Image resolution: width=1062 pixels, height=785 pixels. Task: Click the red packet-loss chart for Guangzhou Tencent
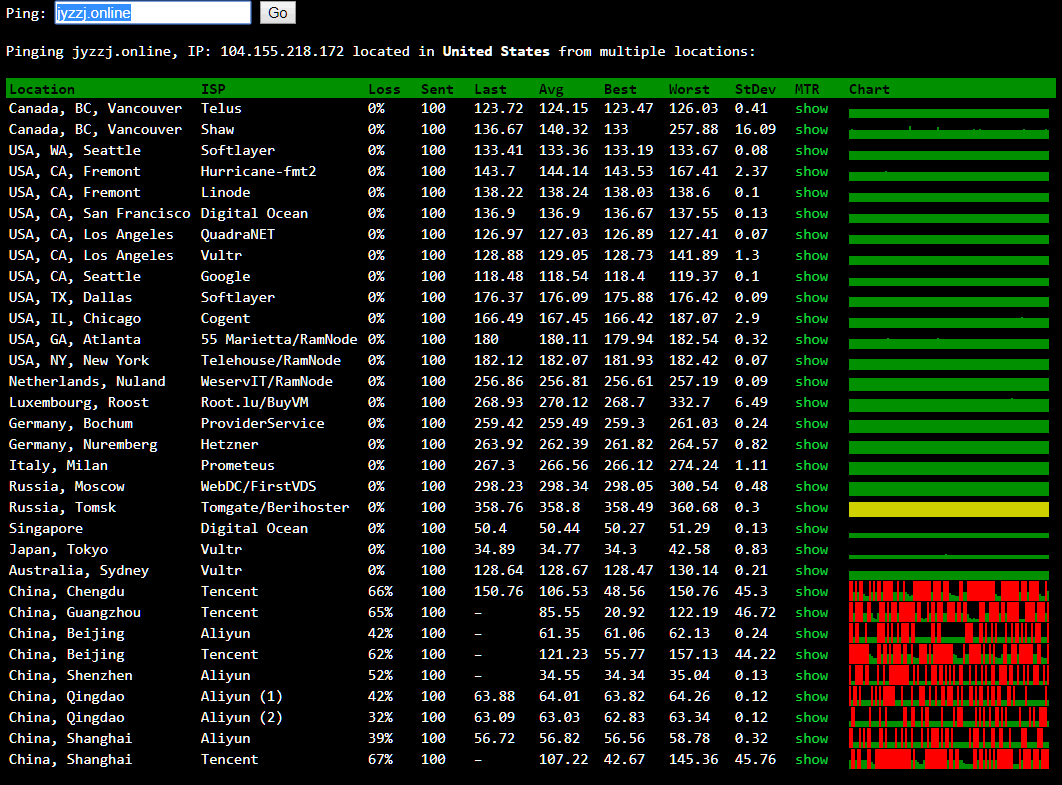tap(948, 613)
